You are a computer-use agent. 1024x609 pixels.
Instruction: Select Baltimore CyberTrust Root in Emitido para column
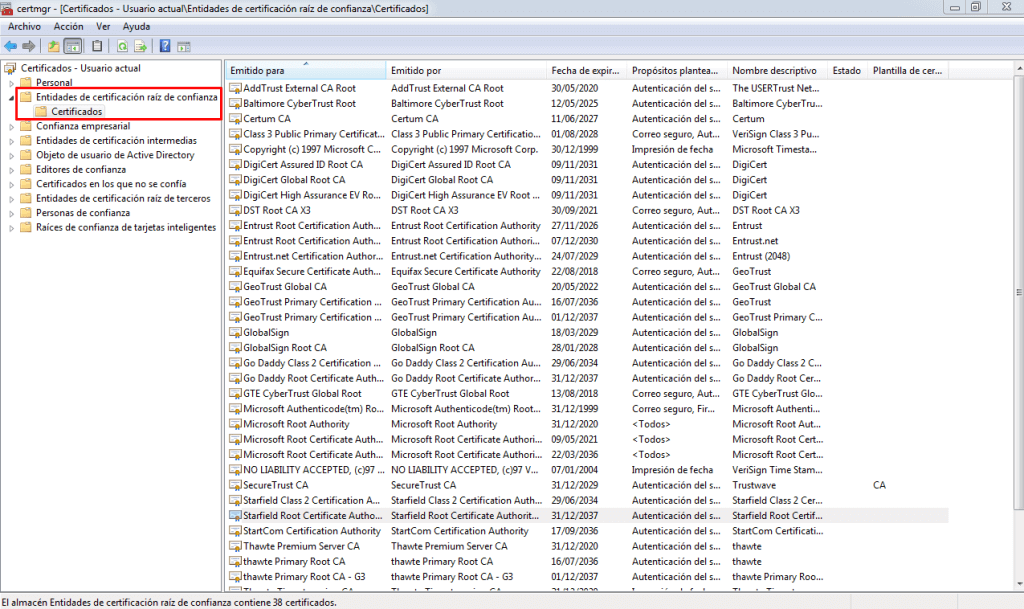click(x=299, y=103)
